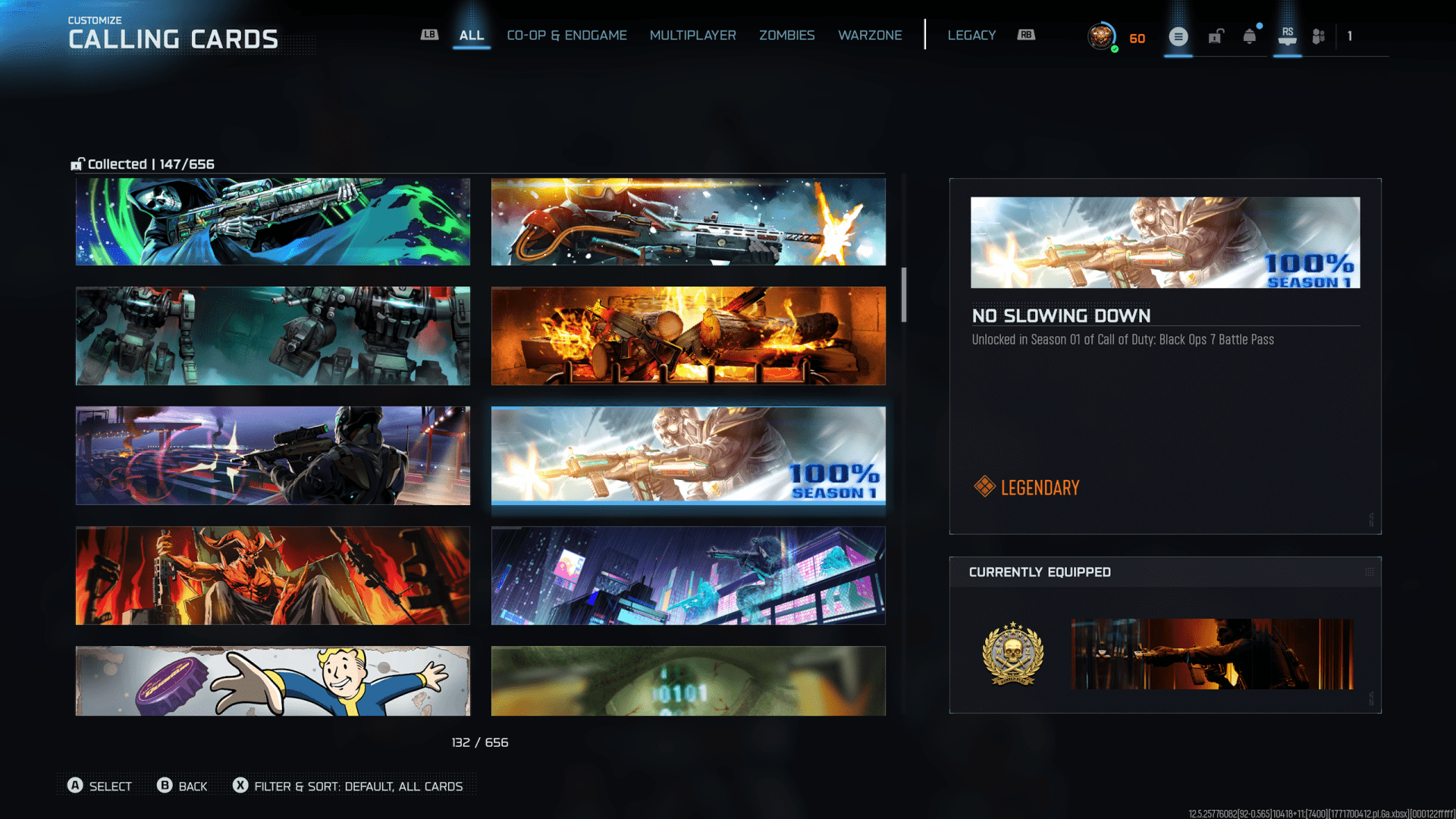Switch to the Warzone tab

(x=870, y=35)
